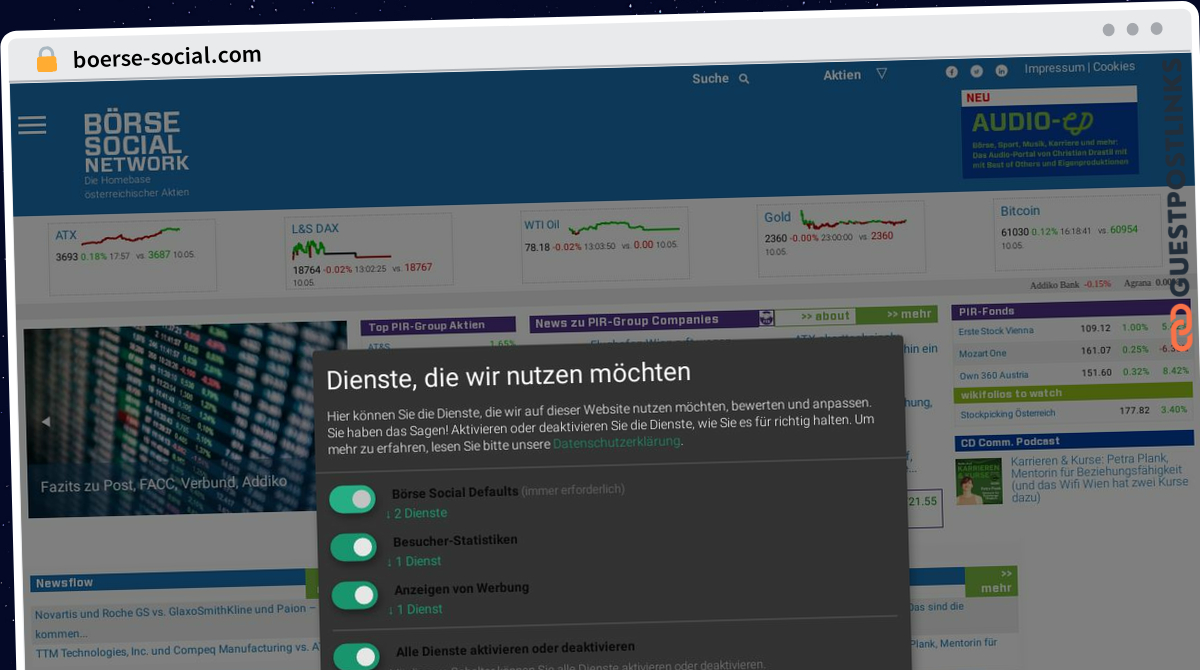Open the Suche menu item

click(x=710, y=78)
